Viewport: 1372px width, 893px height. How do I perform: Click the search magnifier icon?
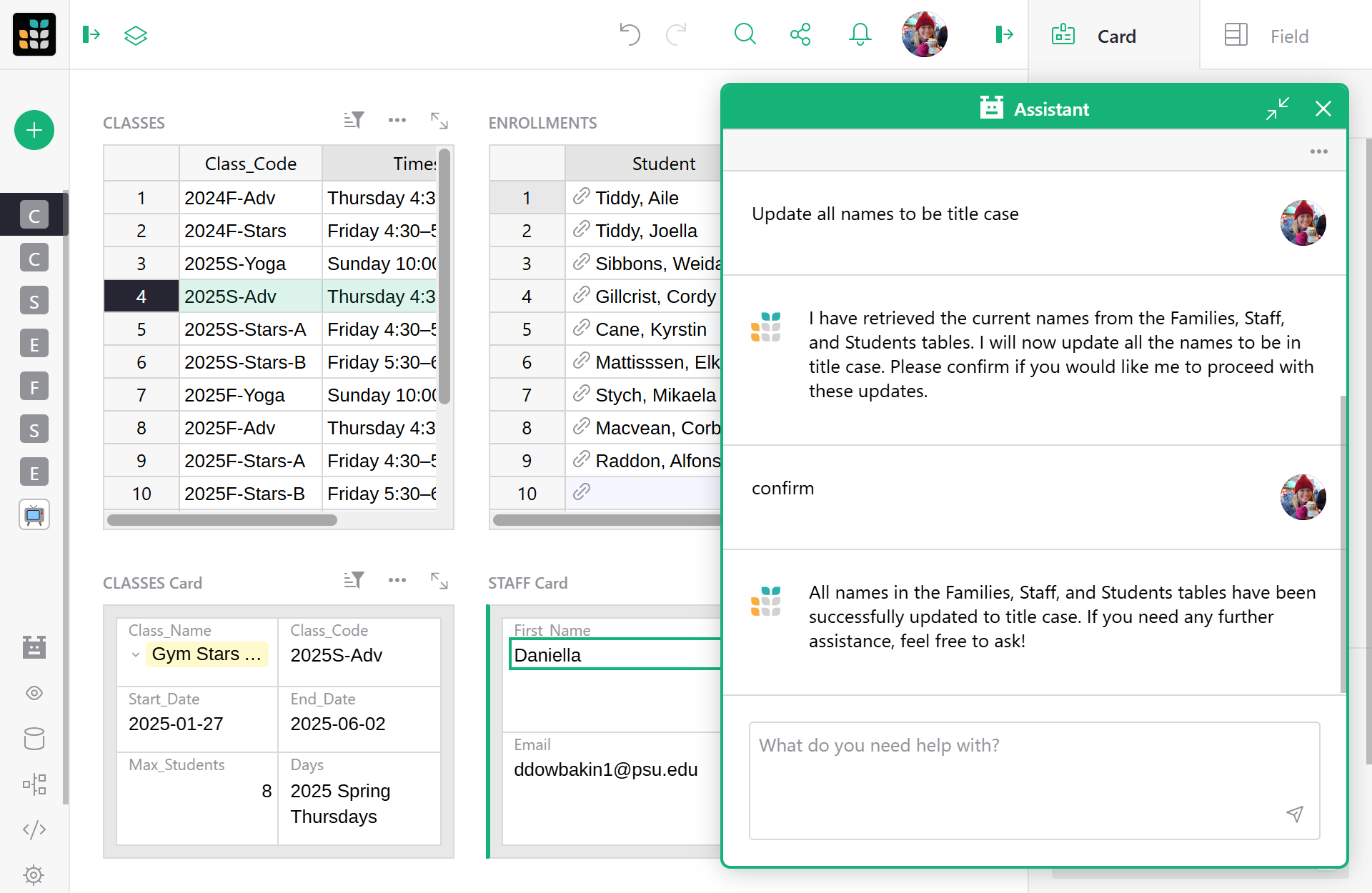pos(745,34)
